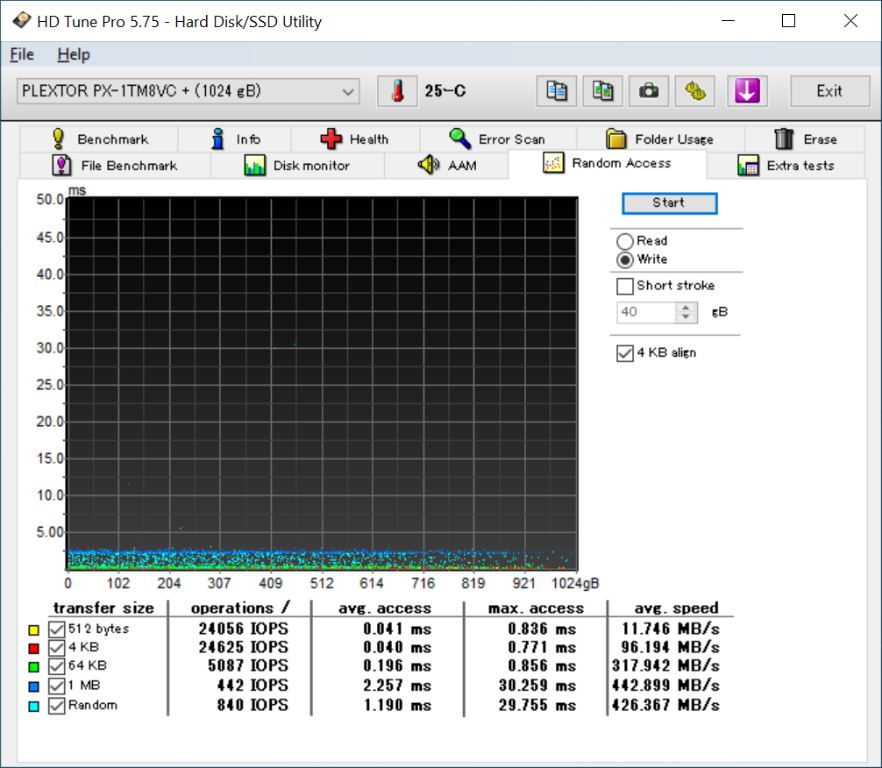Click the camera save screenshot icon
Viewport: 882px width, 768px height.
pyautogui.click(x=648, y=91)
